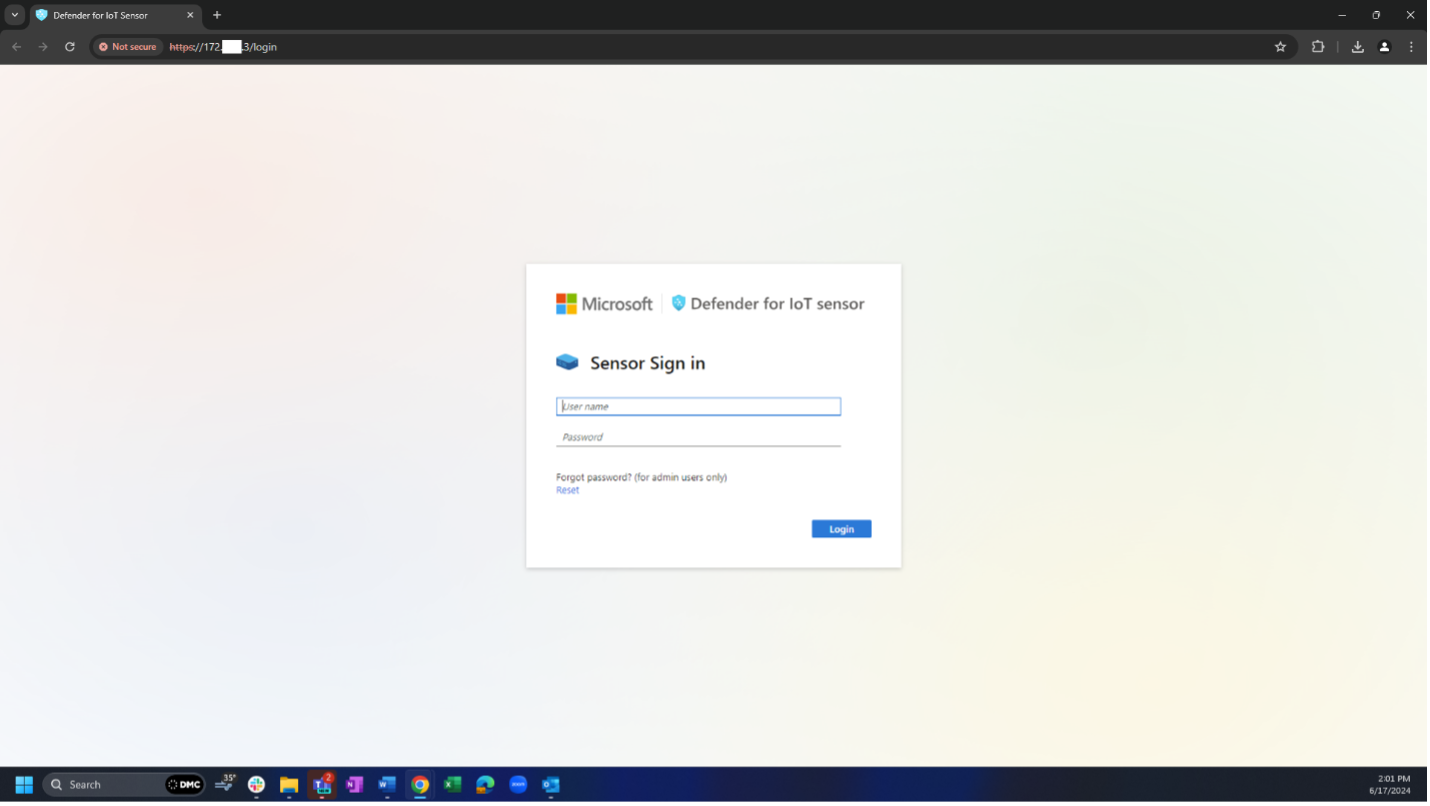Open Outlook from the taskbar
The height and width of the screenshot is (806, 1430).
pyautogui.click(x=550, y=785)
